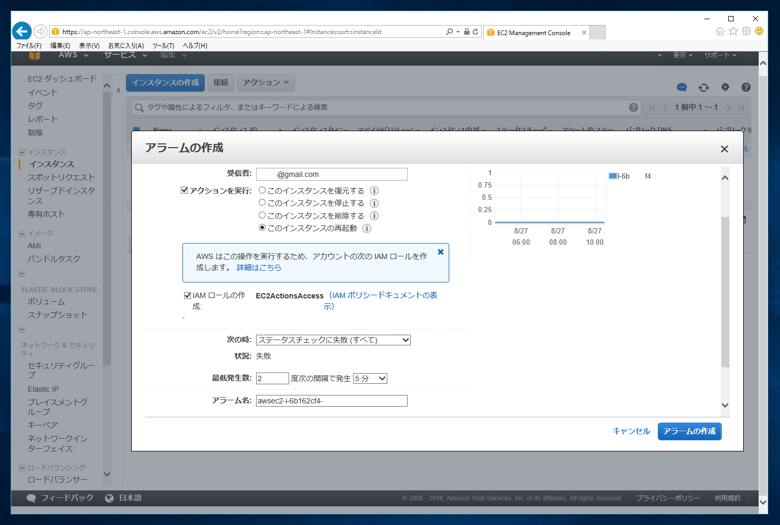Image resolution: width=780 pixels, height=525 pixels.
Task: Open the アクション dropdown button
Action: (266, 83)
